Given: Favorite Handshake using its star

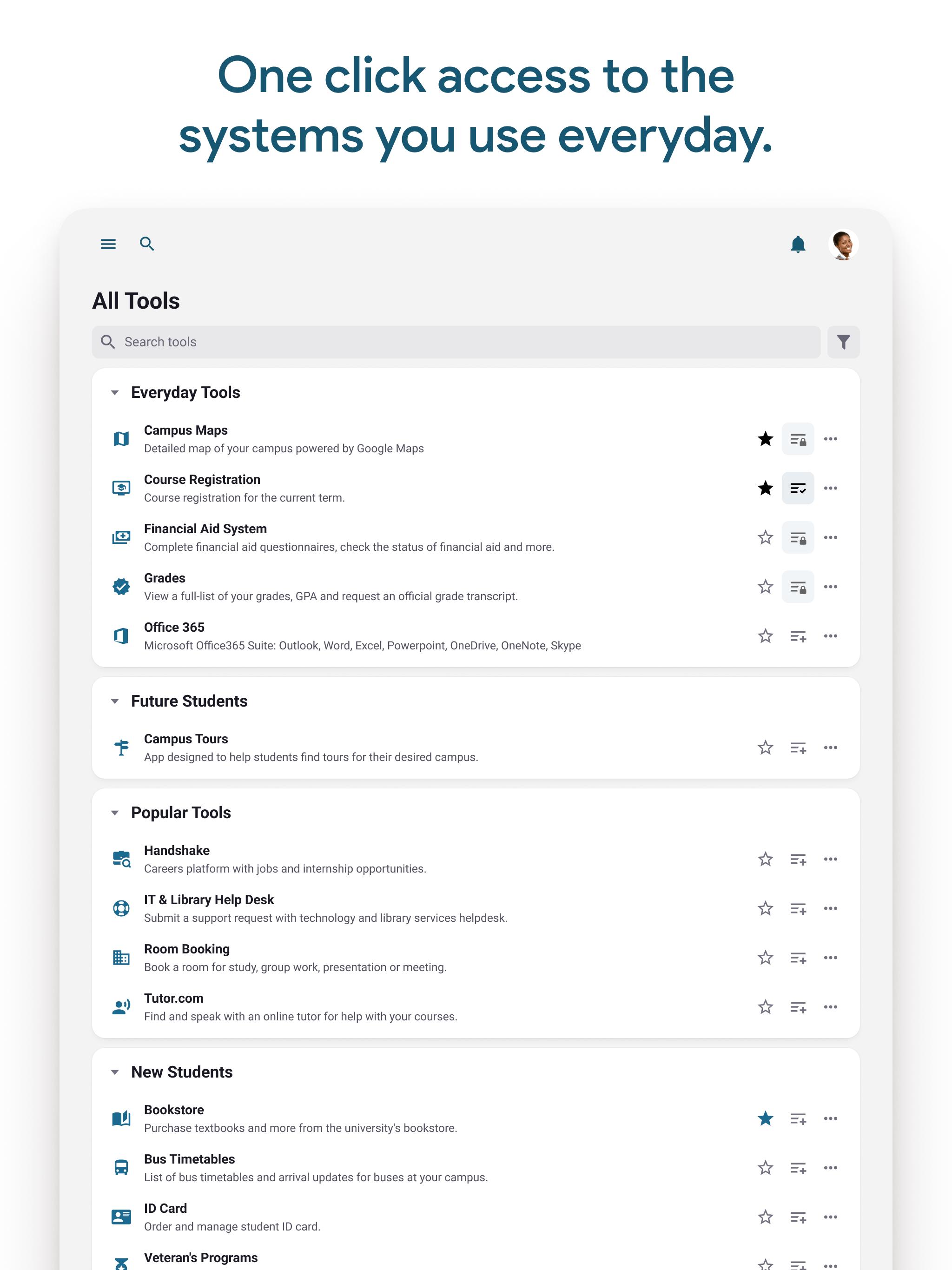Looking at the screenshot, I should (x=765, y=860).
